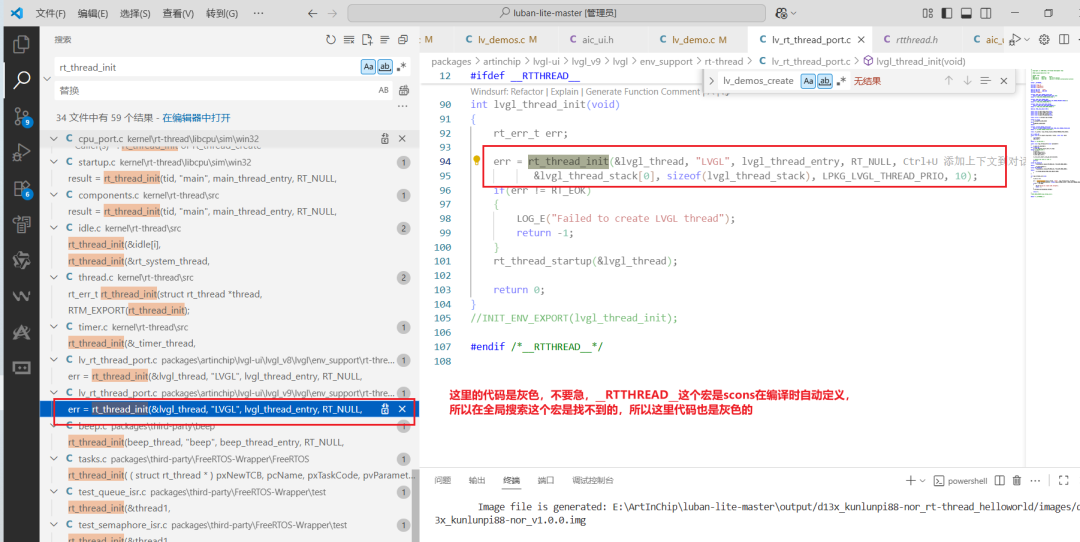Image resolution: width=1080 pixels, height=542 pixels.
Task: Open the new terminal dropdown arrow
Action: (x=923, y=481)
